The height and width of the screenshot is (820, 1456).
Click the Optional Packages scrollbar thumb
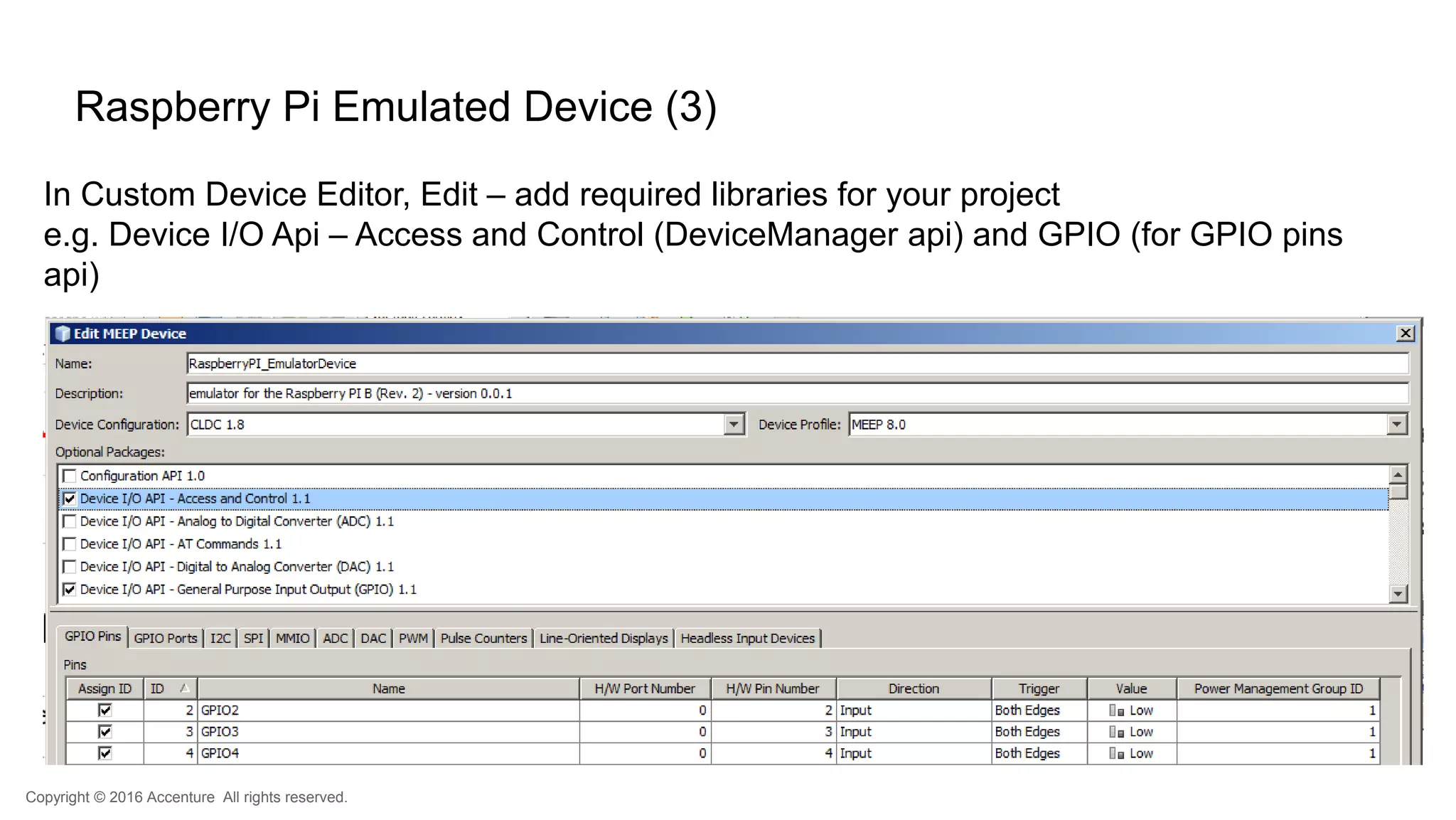[1398, 491]
